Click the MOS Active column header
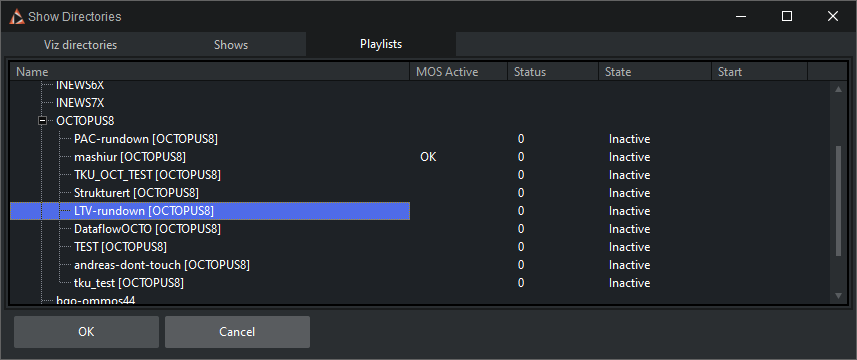Screen dimensions: 857x360 pyautogui.click(x=459, y=72)
